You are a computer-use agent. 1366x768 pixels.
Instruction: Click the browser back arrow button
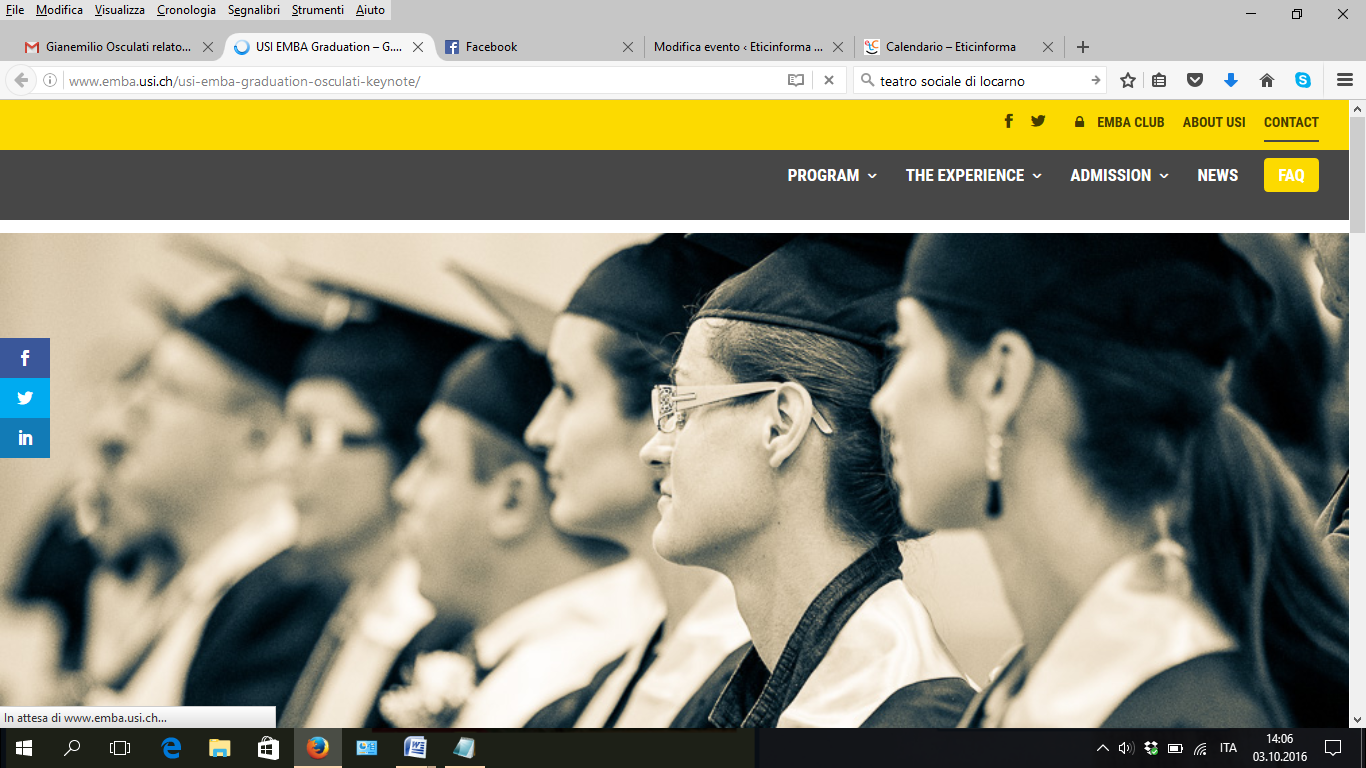21,80
